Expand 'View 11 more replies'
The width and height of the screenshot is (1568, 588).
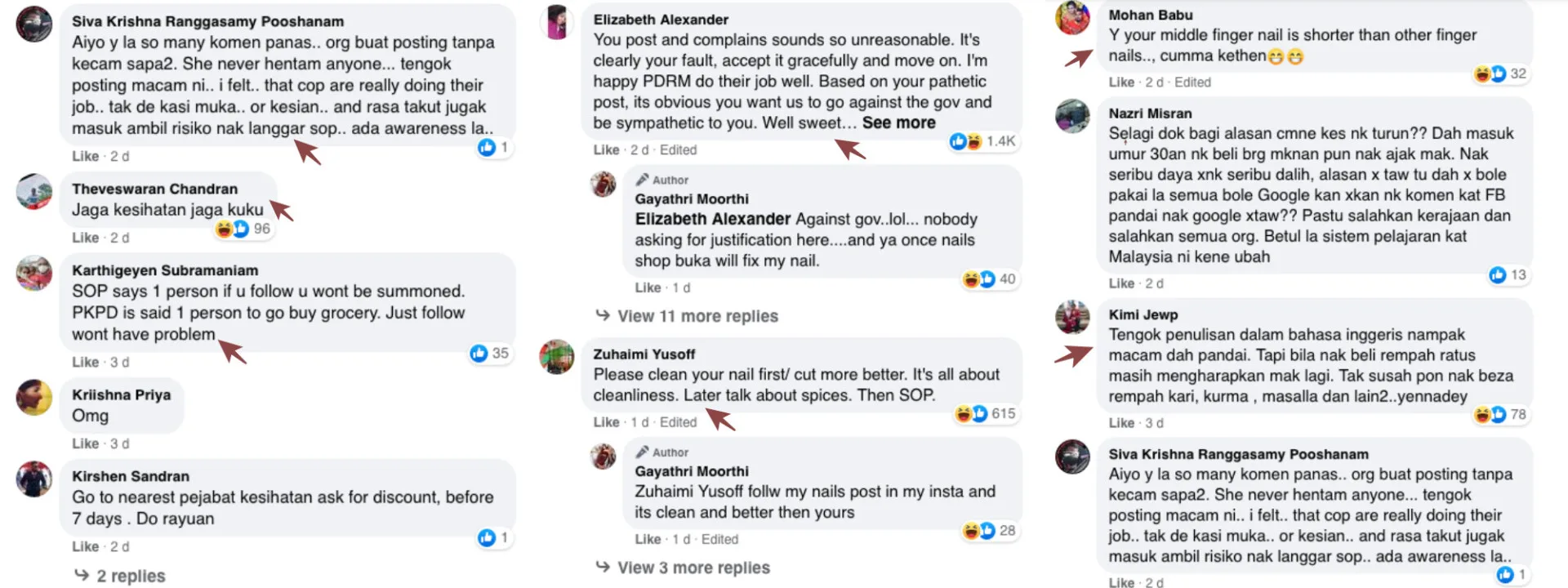(697, 316)
